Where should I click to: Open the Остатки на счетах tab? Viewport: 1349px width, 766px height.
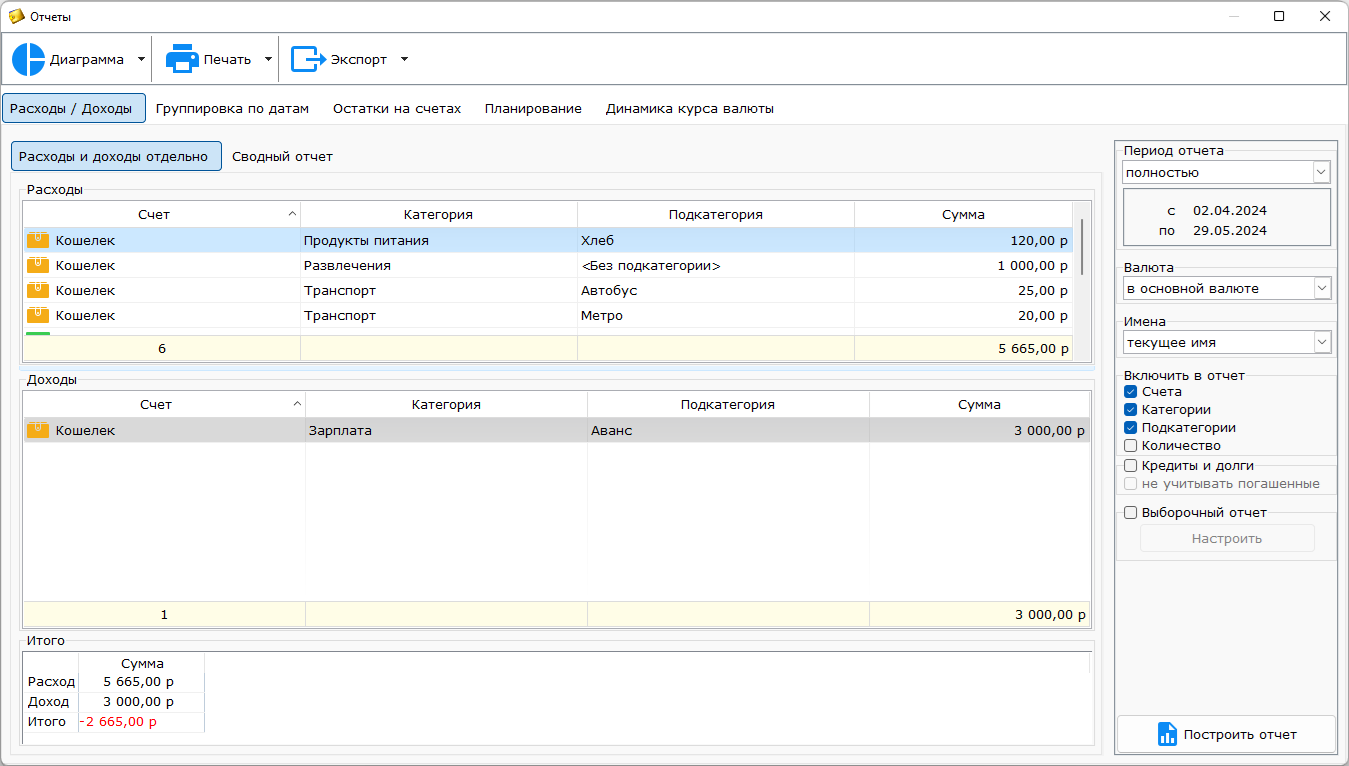point(397,108)
